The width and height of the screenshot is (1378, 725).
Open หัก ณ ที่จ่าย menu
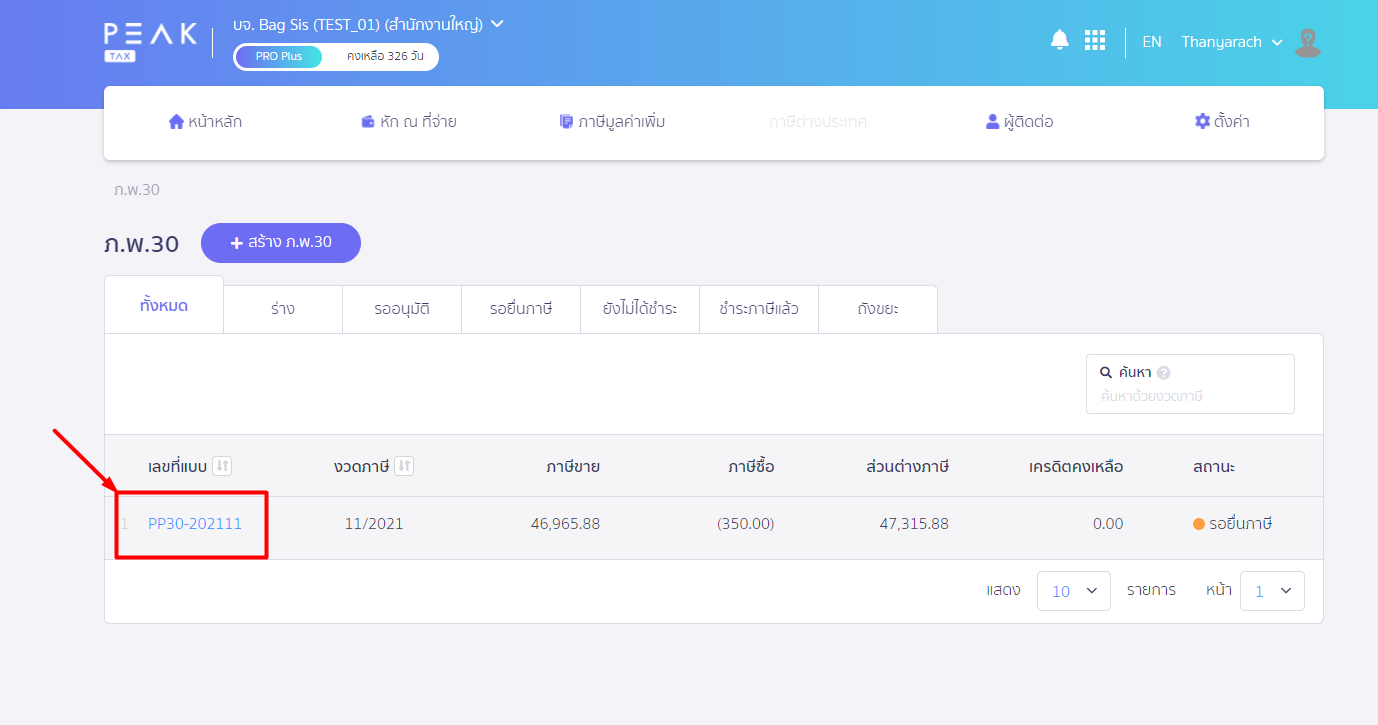tap(409, 122)
